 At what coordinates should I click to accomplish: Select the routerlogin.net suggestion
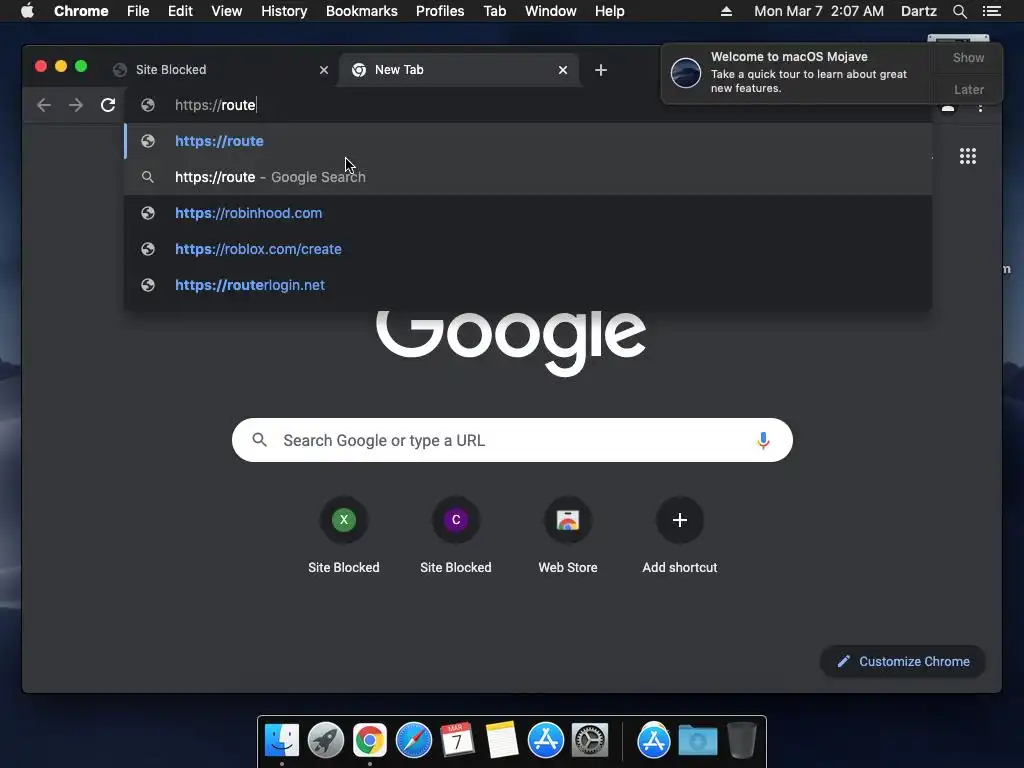tap(528, 285)
